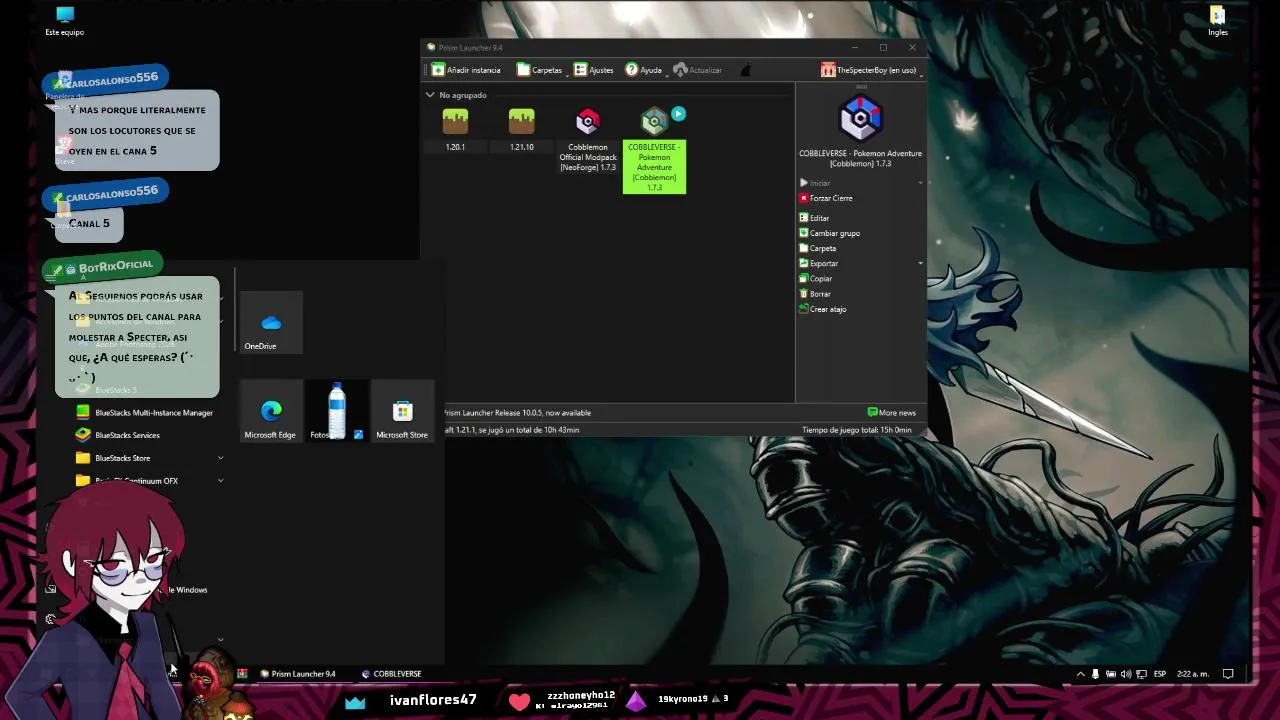Switch to COBBLEVERSE taskbar button
Image resolution: width=1280 pixels, height=720 pixels.
[x=391, y=674]
